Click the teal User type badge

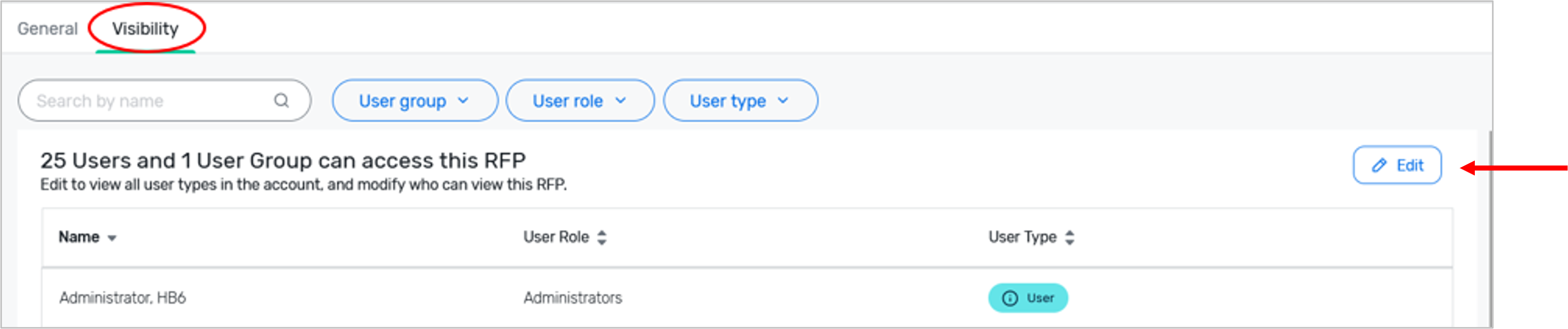point(1028,298)
